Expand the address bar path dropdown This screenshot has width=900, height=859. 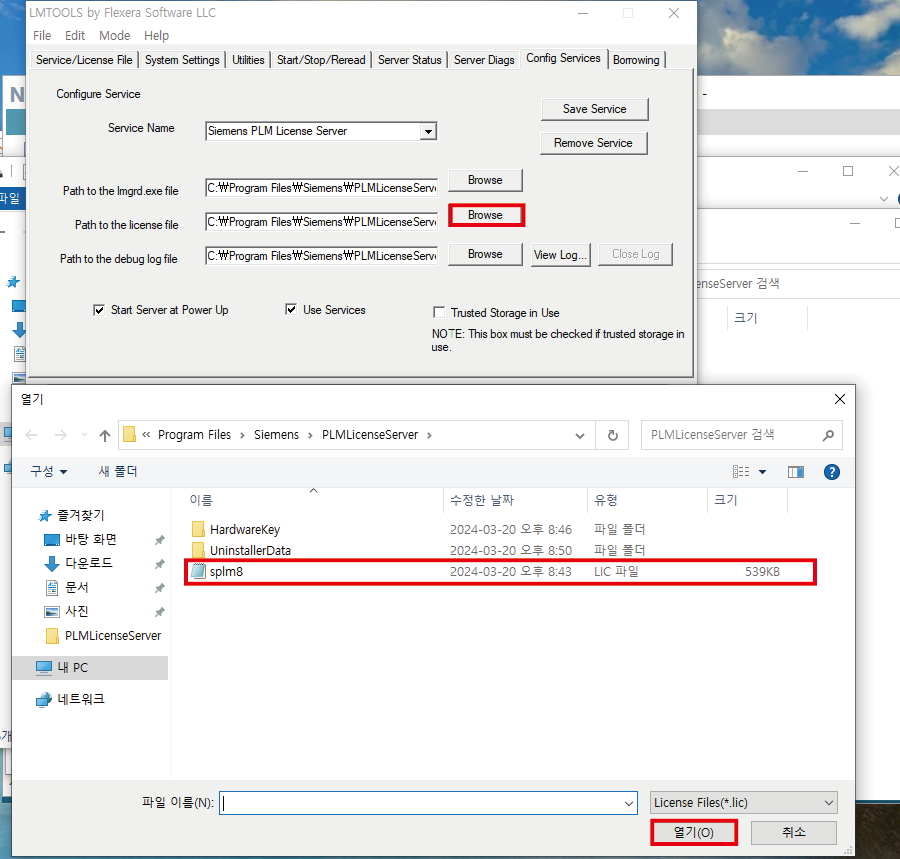pos(580,436)
